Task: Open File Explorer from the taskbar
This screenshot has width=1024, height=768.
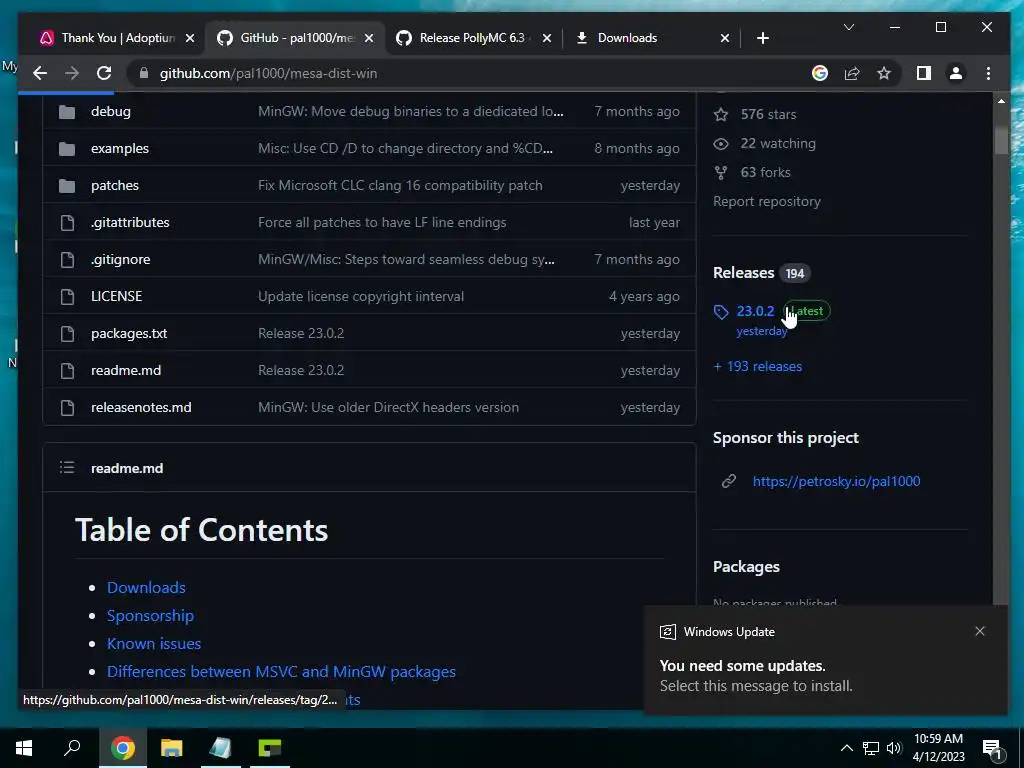Action: click(171, 748)
